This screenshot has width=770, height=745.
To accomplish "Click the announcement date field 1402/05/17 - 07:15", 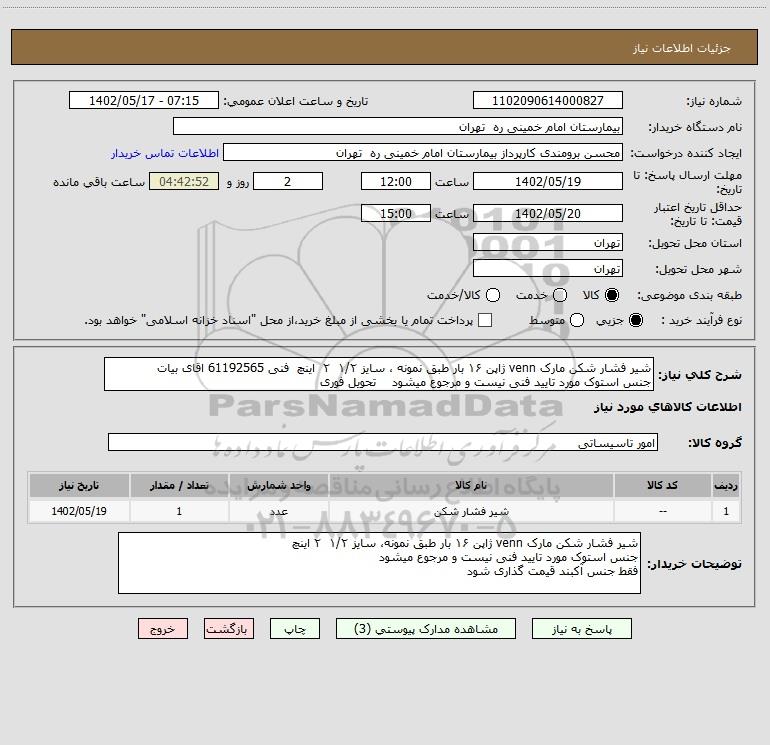I will pos(144,101).
